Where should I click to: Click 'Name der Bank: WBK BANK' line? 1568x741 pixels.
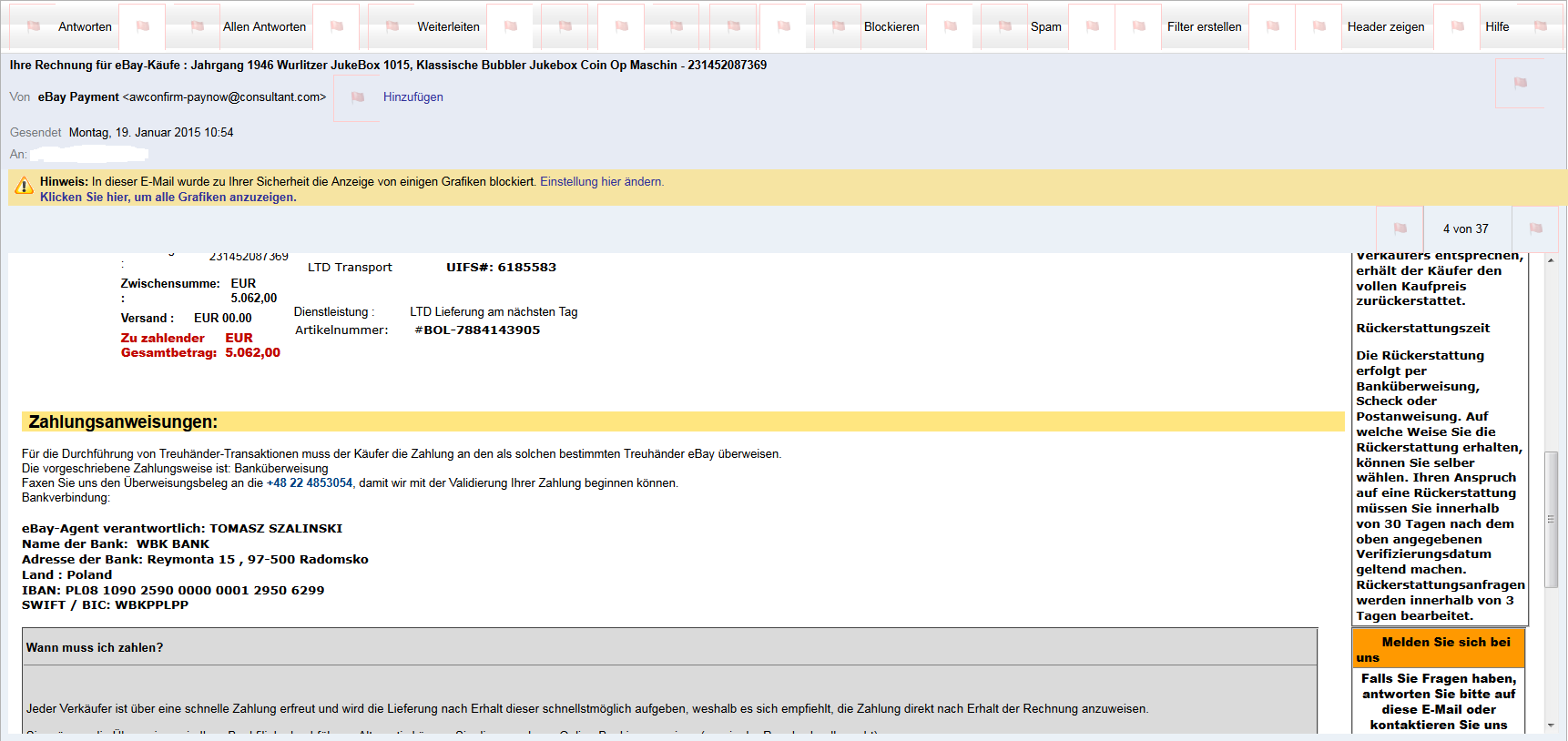click(x=116, y=544)
